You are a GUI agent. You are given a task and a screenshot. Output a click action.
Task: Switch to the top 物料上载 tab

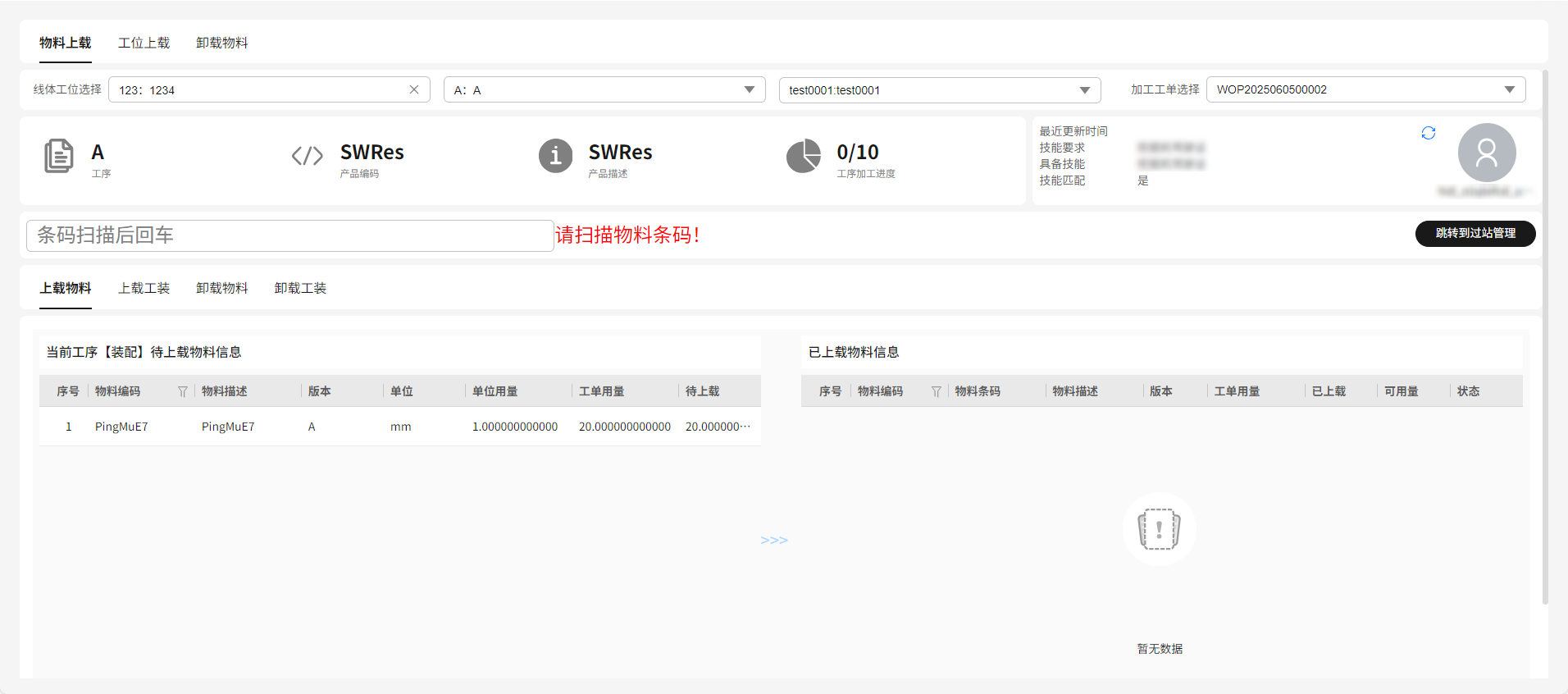pos(66,43)
